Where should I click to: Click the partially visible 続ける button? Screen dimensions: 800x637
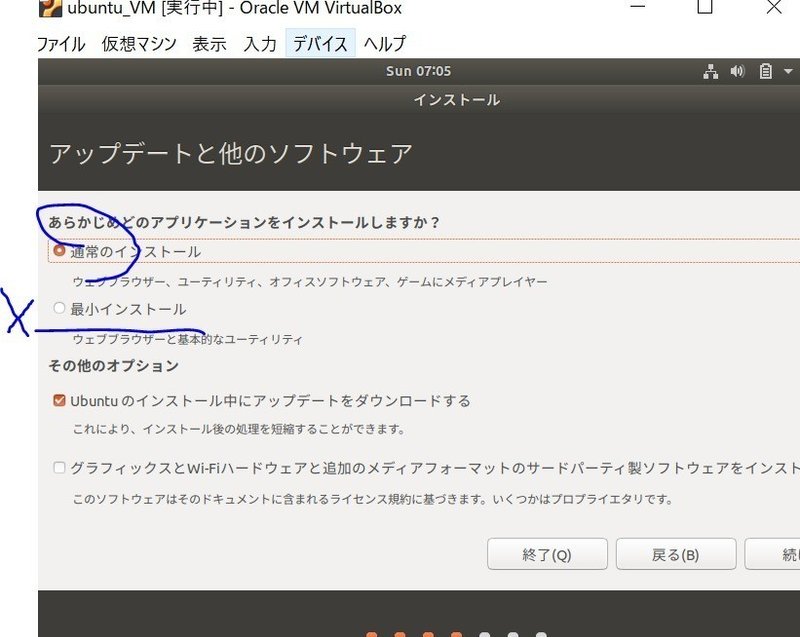pos(772,554)
